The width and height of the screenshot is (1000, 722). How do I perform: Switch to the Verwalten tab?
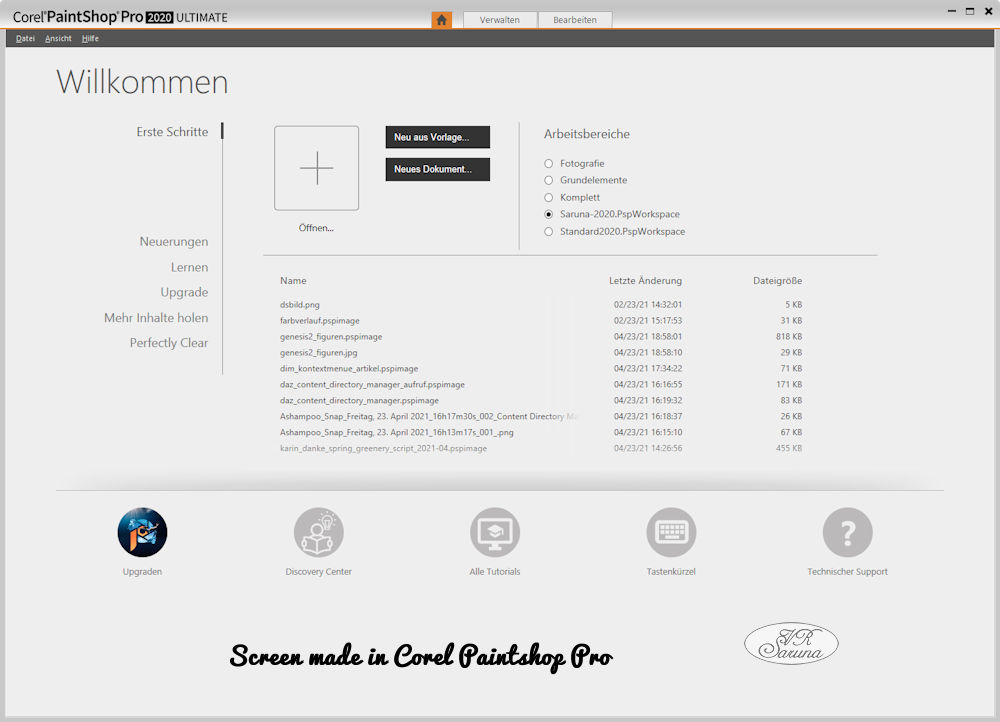[x=500, y=20]
